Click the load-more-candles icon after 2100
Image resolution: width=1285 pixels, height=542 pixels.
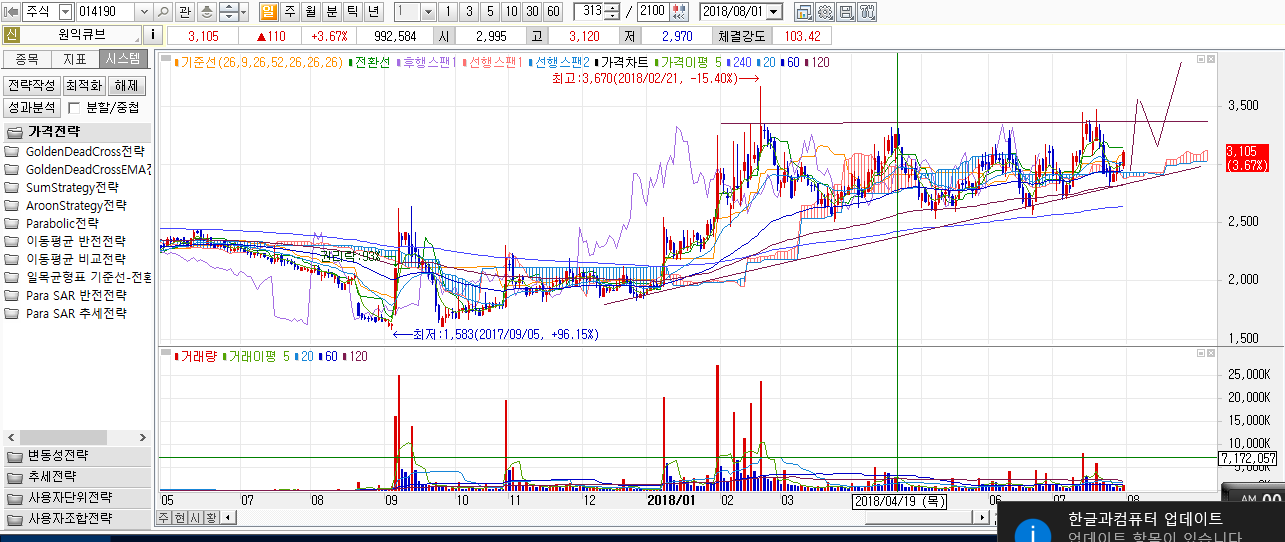click(679, 12)
